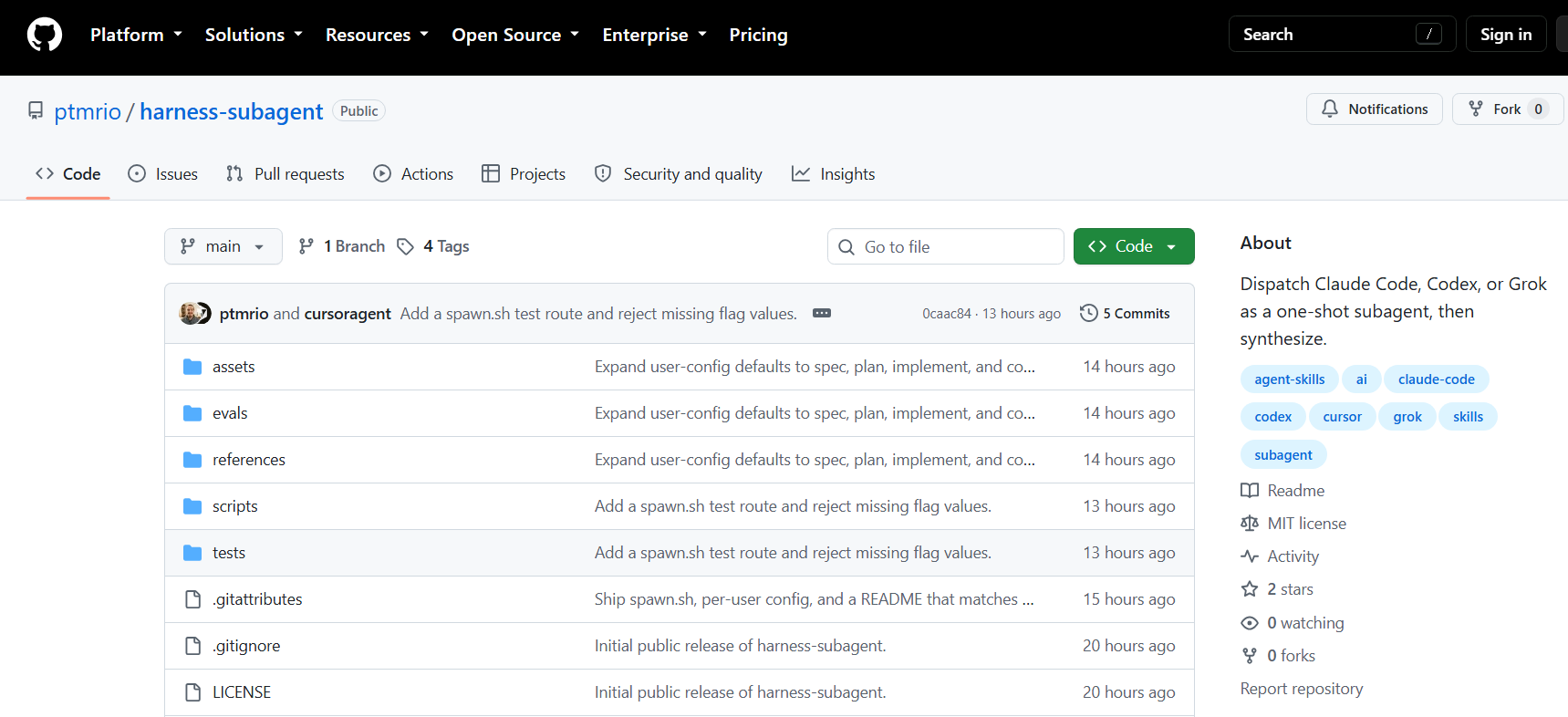
Task: Click the folder icon for scripts
Action: click(192, 506)
